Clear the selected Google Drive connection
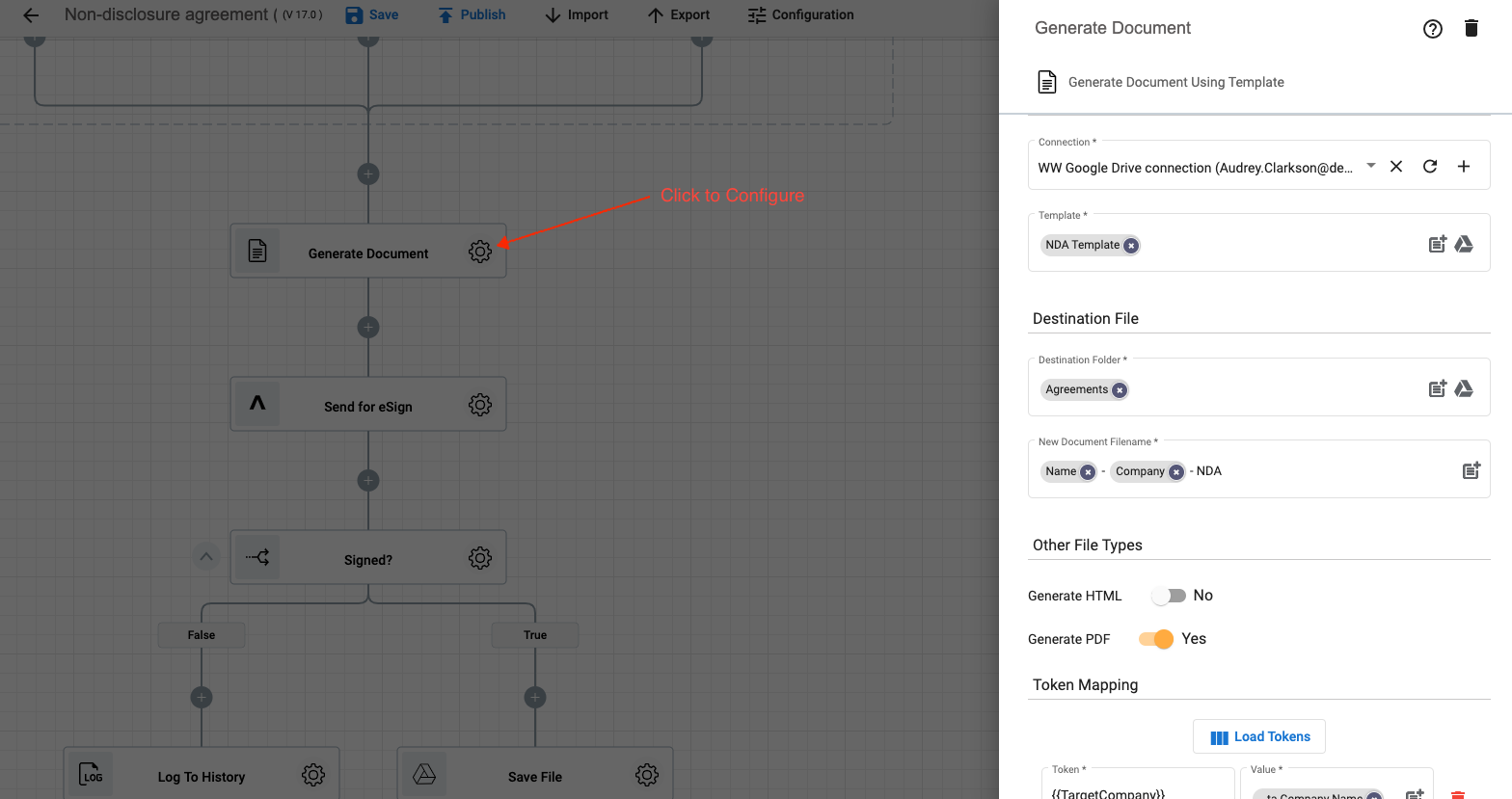The height and width of the screenshot is (799, 1512). (x=1396, y=167)
